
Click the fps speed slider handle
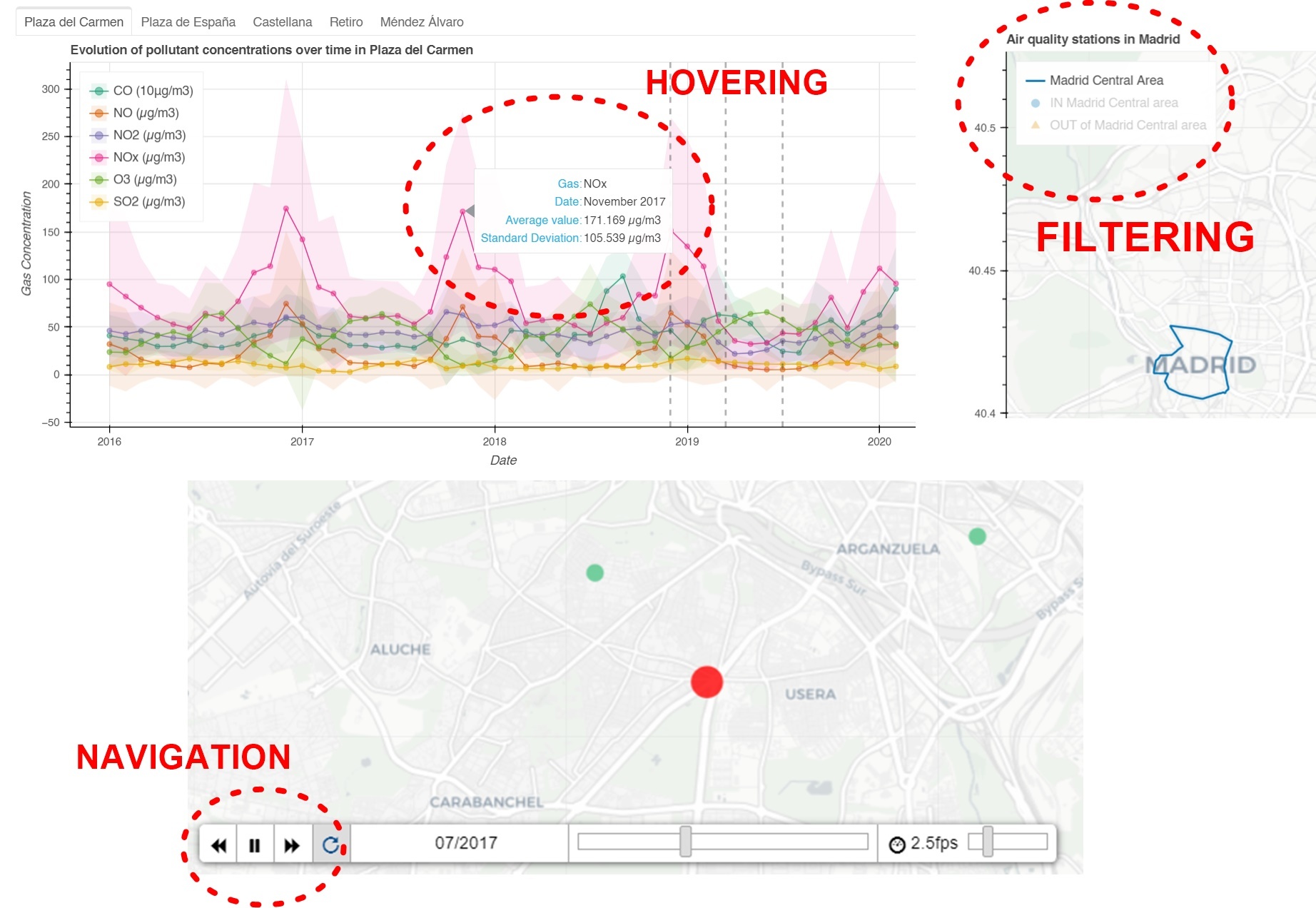tap(988, 842)
